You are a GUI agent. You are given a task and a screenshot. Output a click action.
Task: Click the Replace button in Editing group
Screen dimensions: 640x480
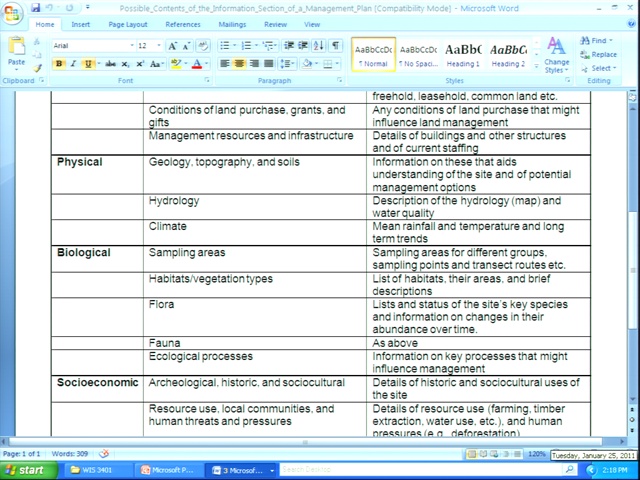[598, 54]
